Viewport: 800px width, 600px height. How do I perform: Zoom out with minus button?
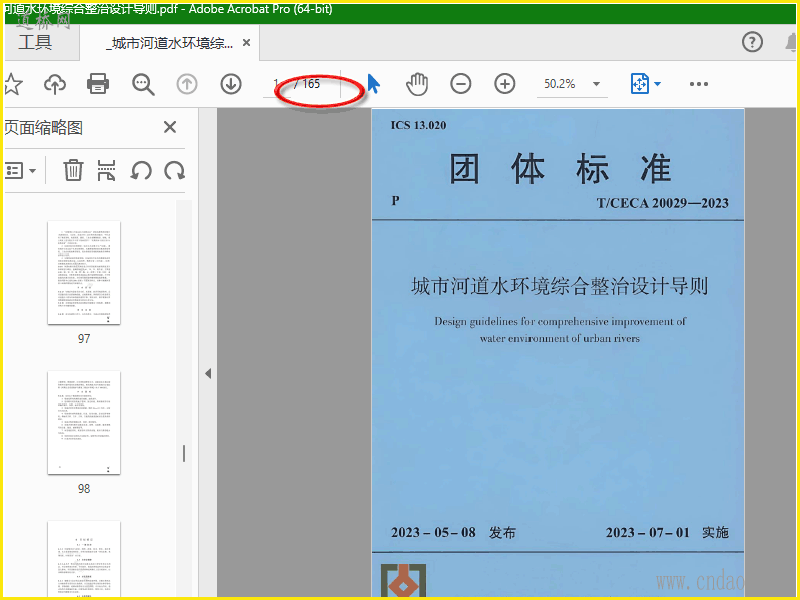(461, 84)
